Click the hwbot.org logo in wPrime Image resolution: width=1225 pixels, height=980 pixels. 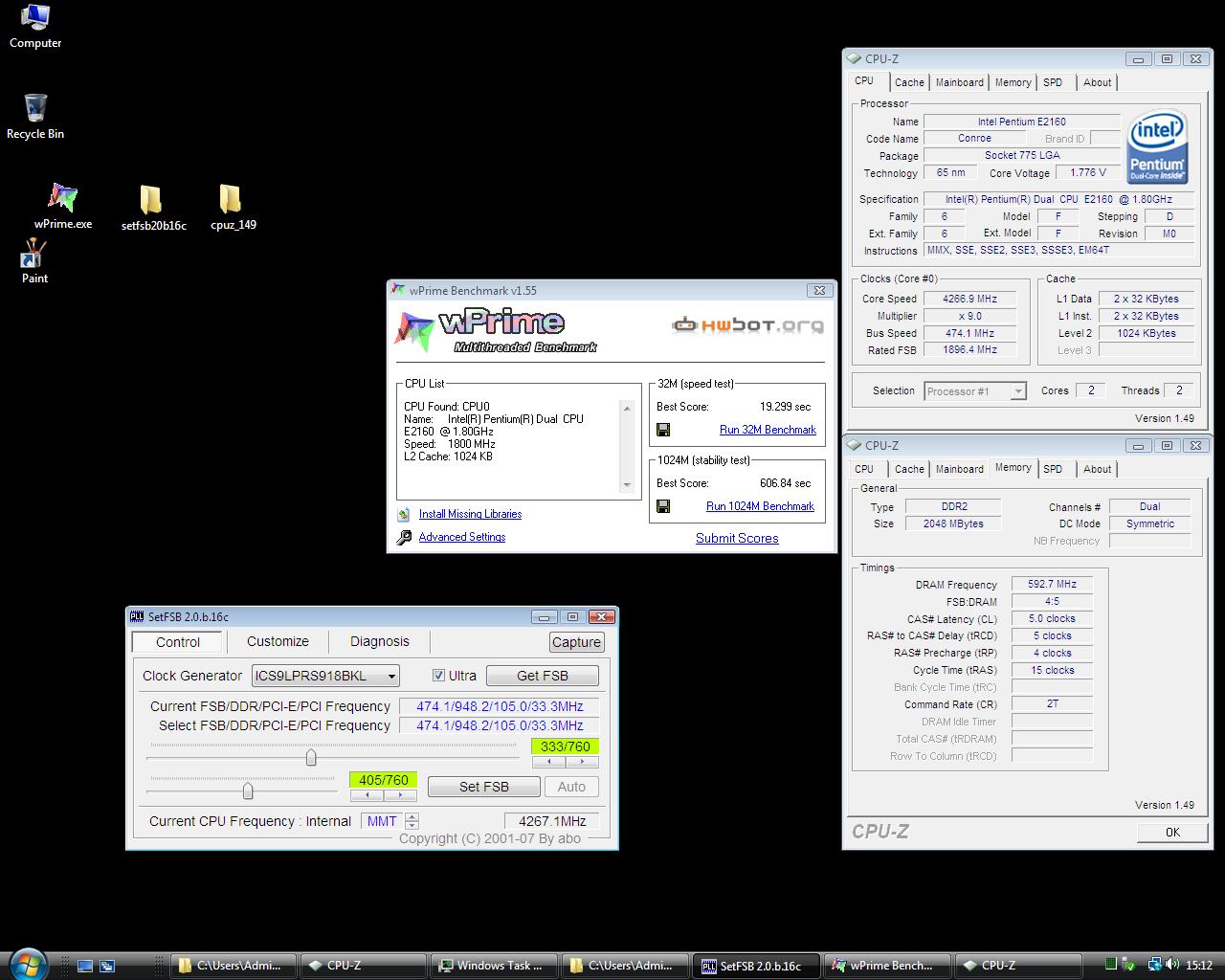pos(747,325)
